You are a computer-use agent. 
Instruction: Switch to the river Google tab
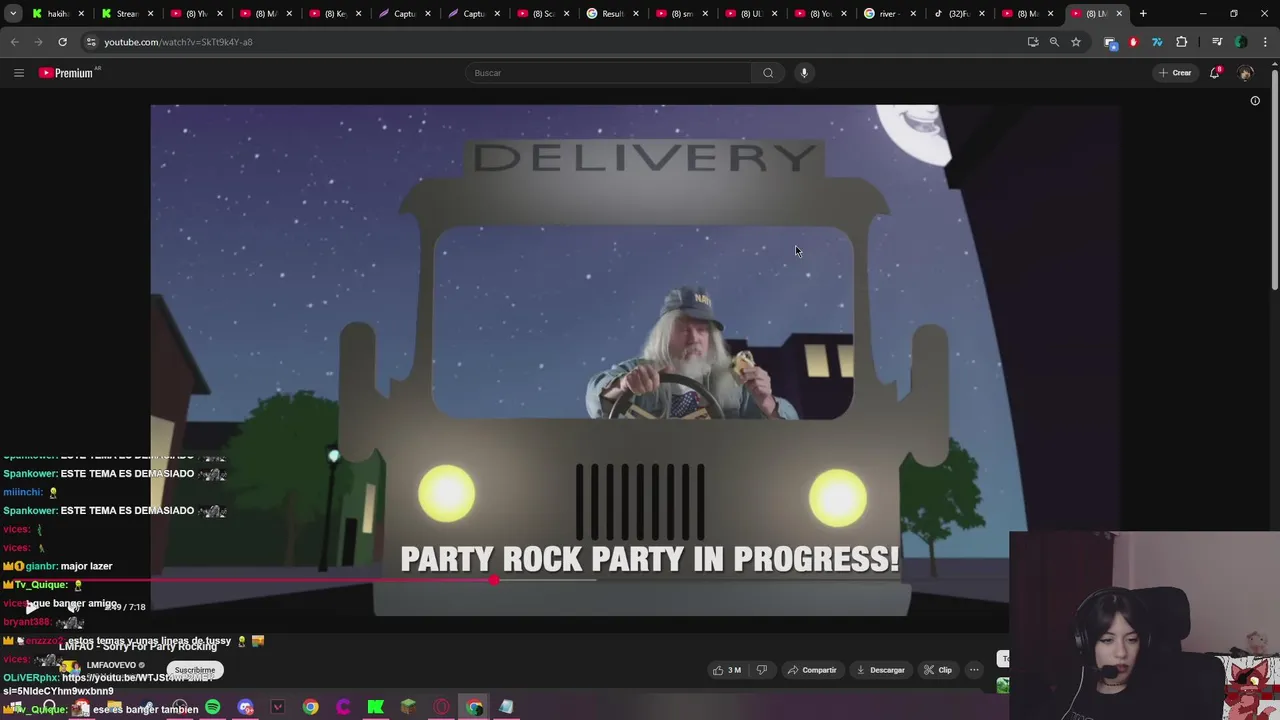890,14
